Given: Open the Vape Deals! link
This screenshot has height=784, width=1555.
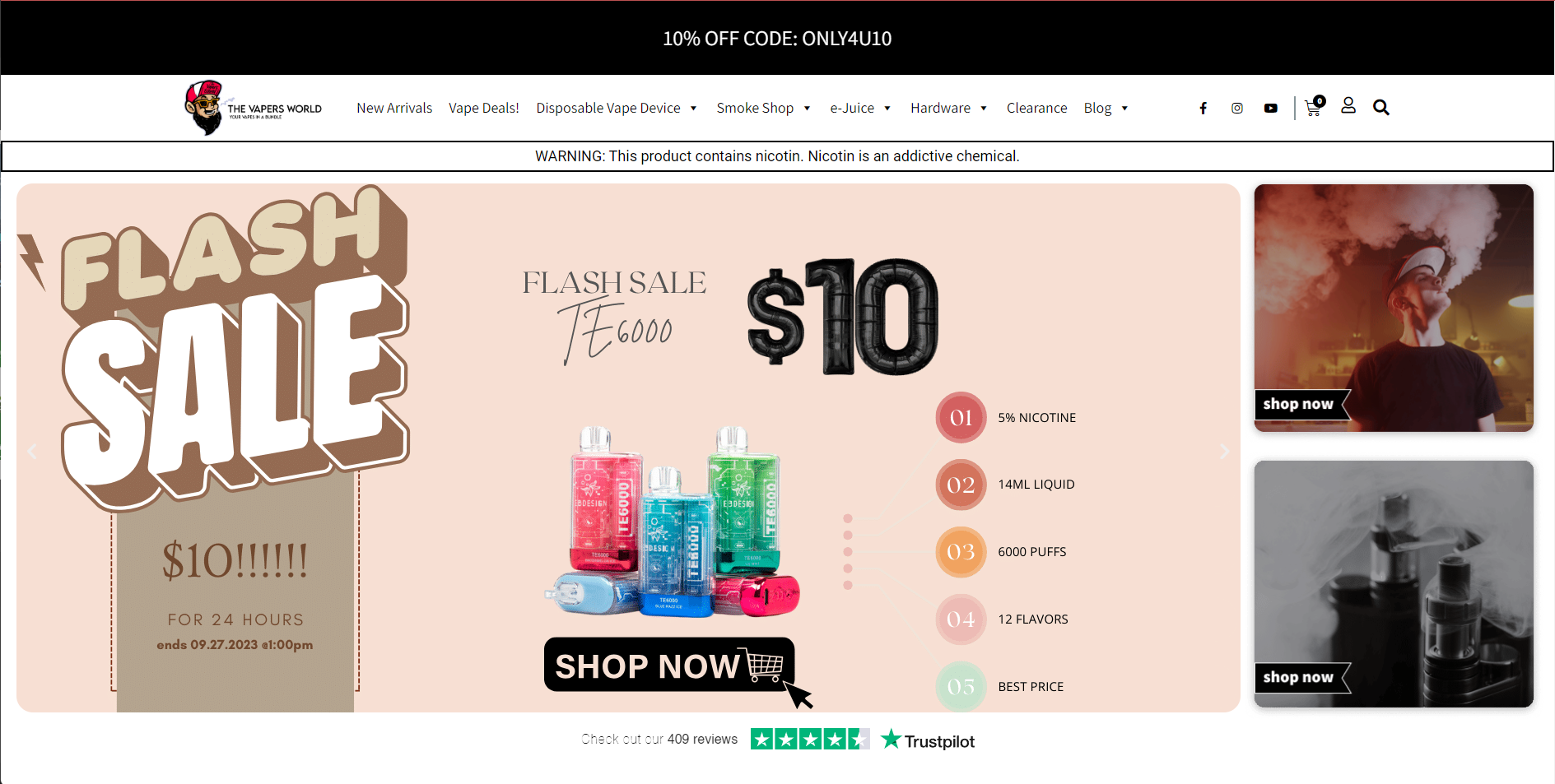Looking at the screenshot, I should [x=484, y=108].
